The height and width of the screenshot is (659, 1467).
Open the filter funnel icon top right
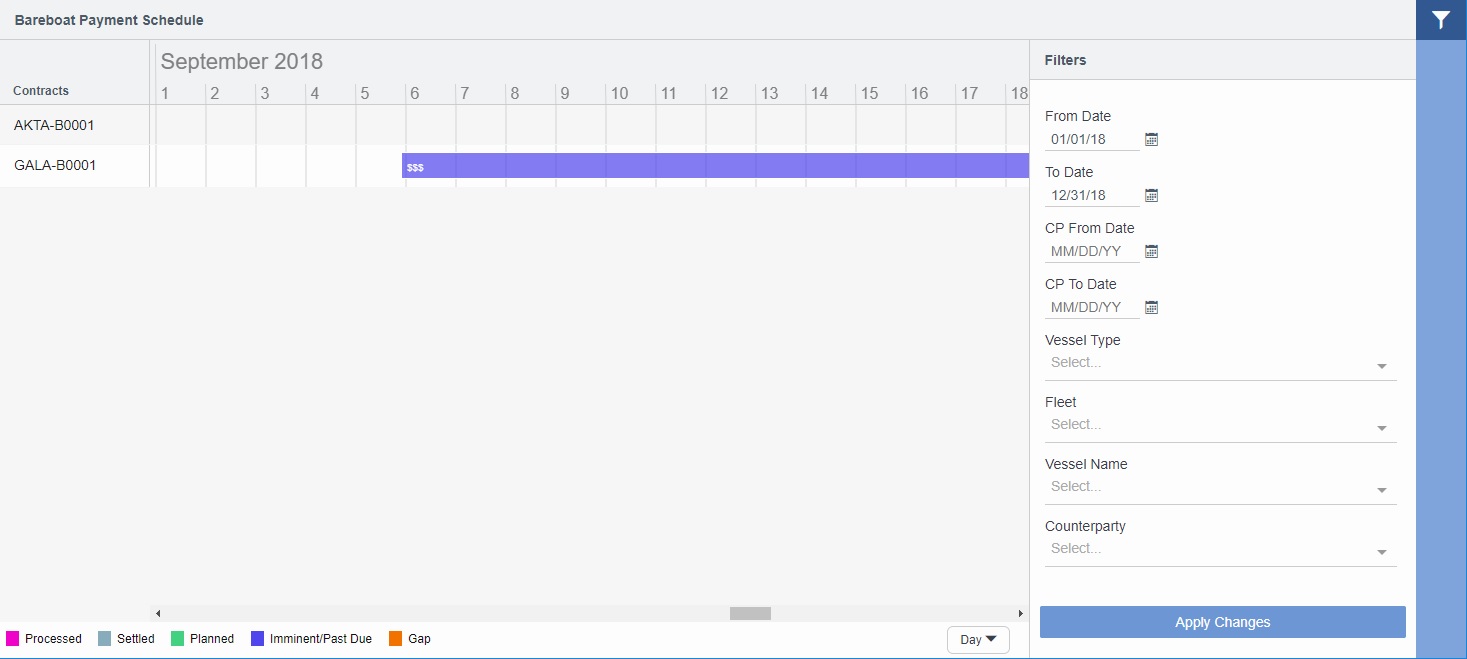pos(1440,19)
